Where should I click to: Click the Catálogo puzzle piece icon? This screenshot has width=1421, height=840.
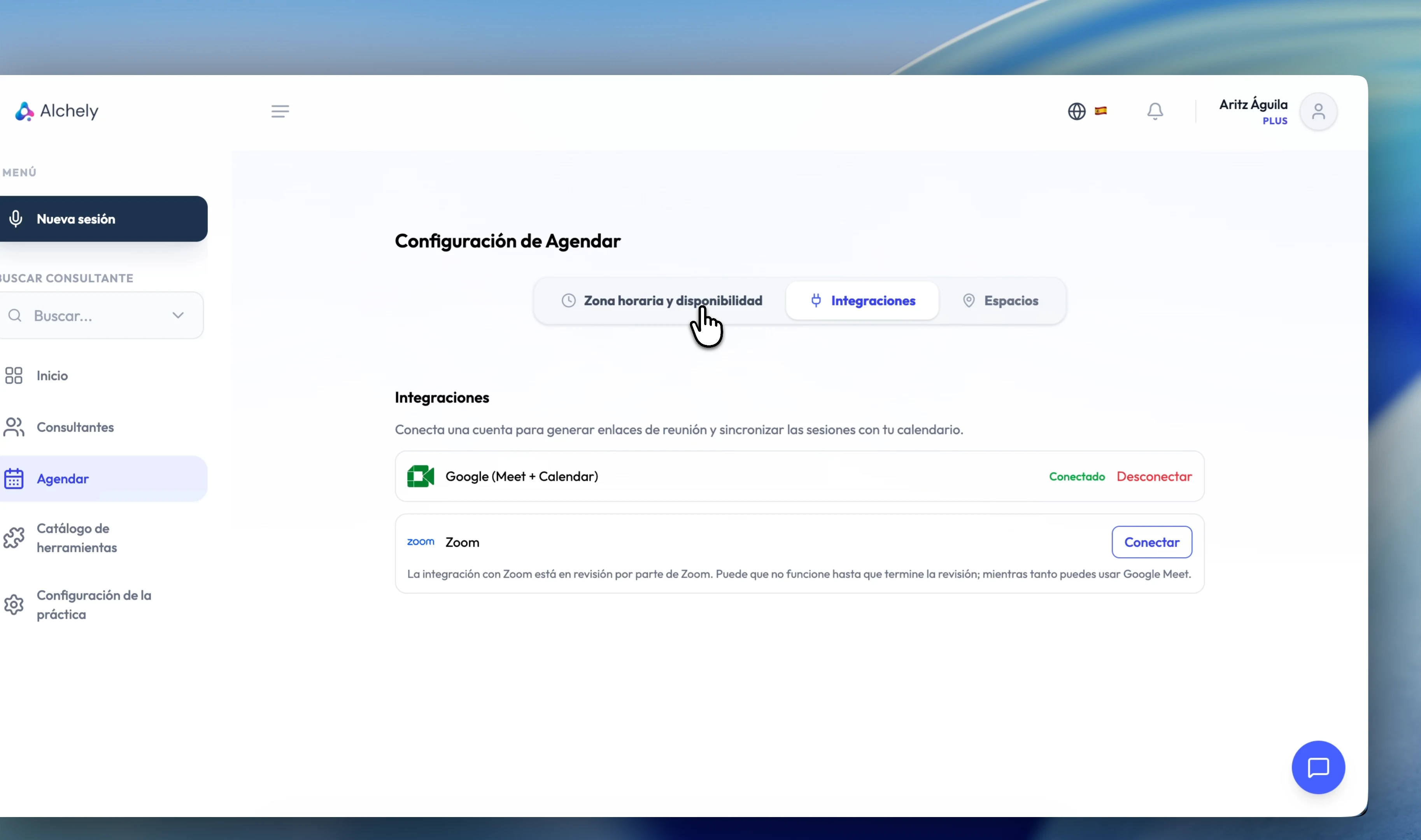(x=14, y=538)
